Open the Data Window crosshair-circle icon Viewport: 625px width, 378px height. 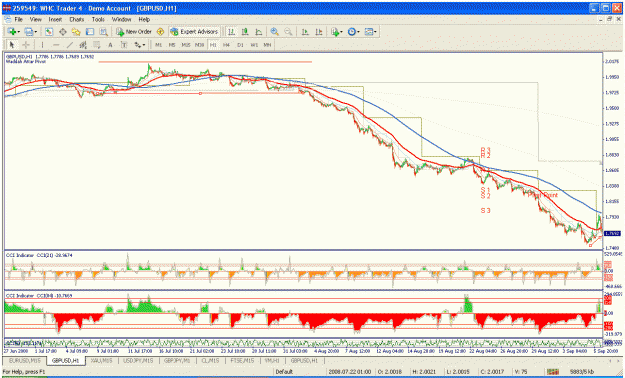pos(63,32)
